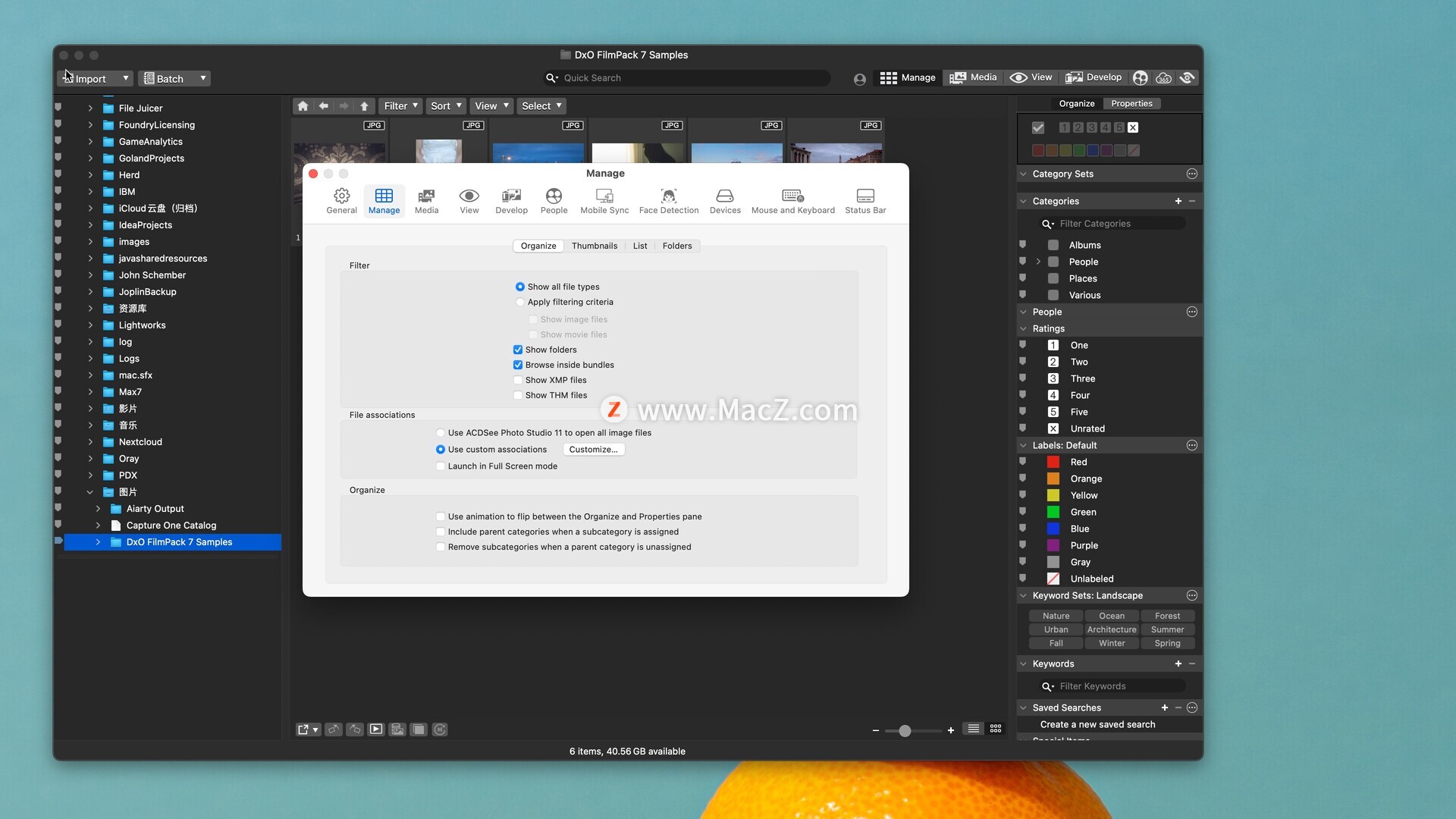Open the Import dropdown

point(95,79)
